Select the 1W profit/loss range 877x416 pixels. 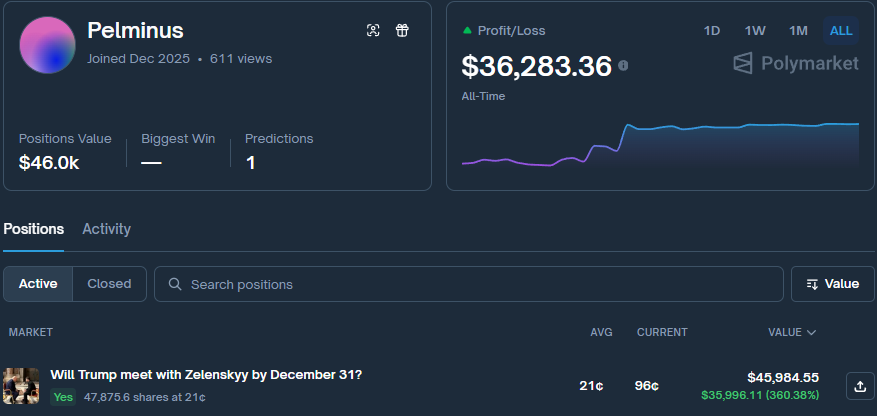(755, 31)
